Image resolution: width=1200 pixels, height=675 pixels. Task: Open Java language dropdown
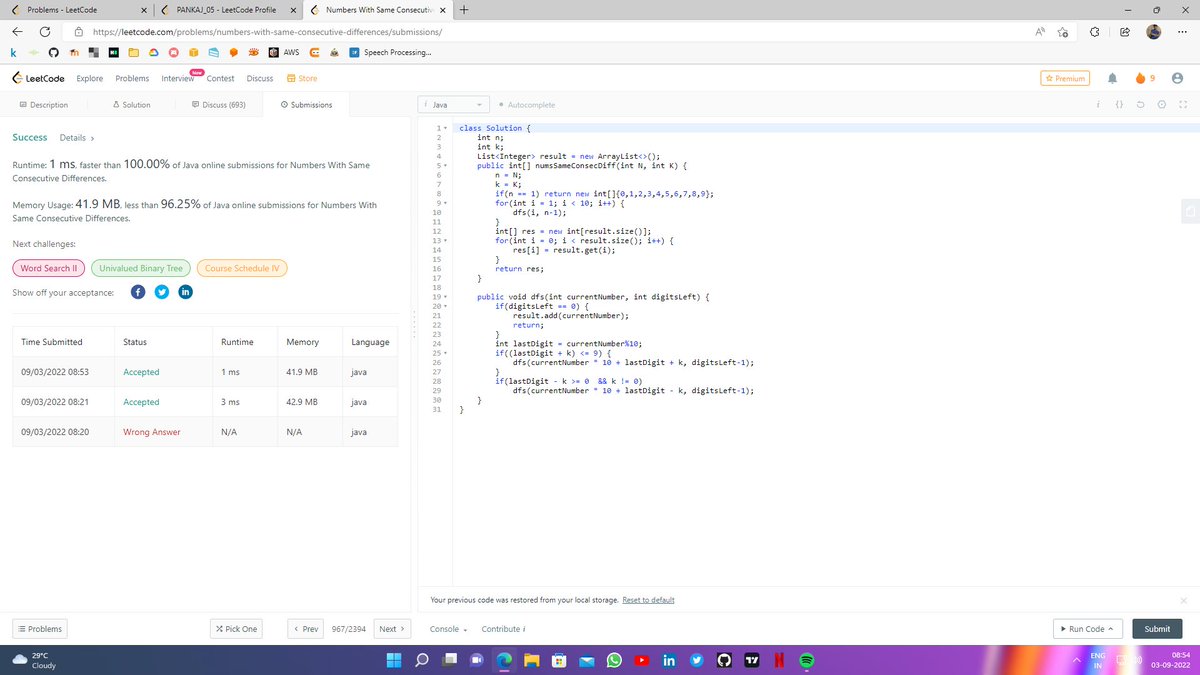pyautogui.click(x=454, y=105)
